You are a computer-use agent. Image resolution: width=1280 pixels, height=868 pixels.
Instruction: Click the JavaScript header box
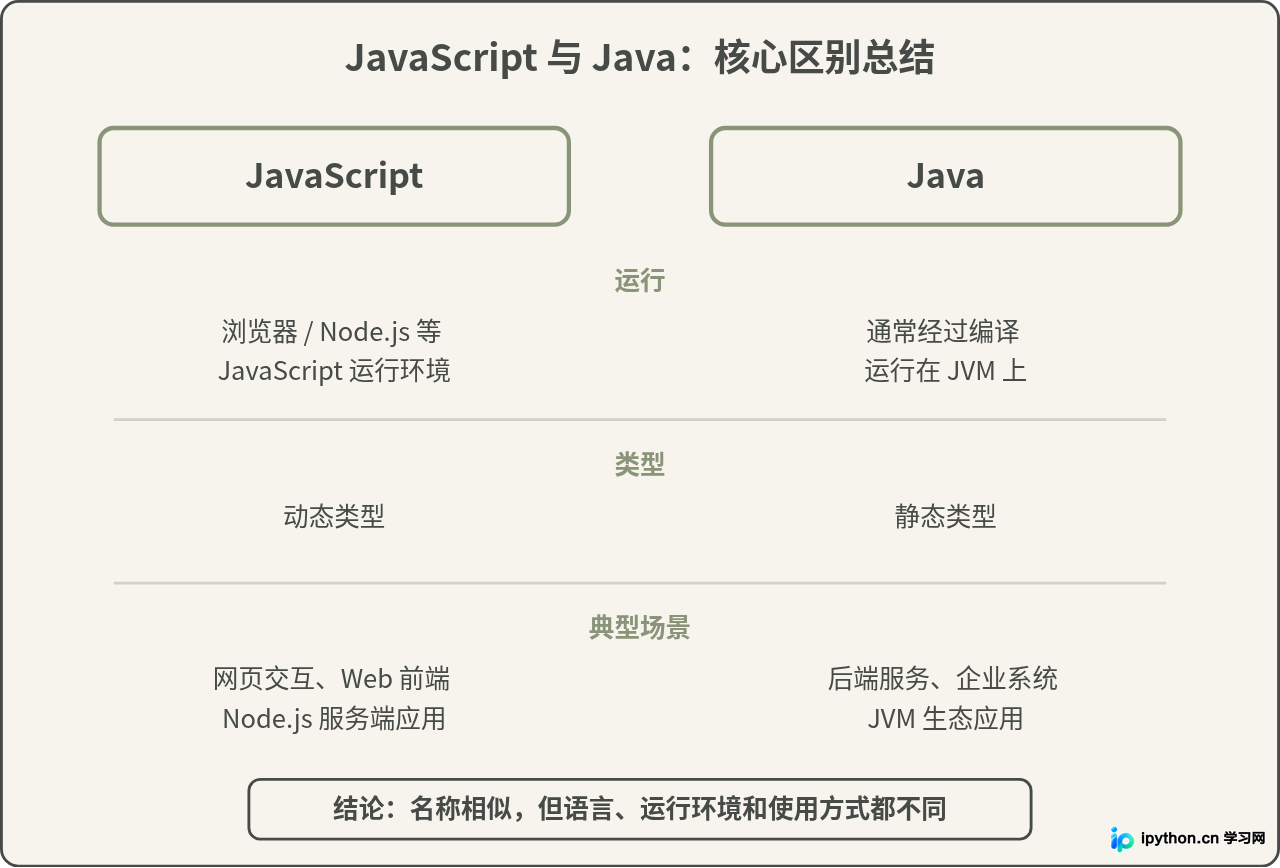coord(334,176)
